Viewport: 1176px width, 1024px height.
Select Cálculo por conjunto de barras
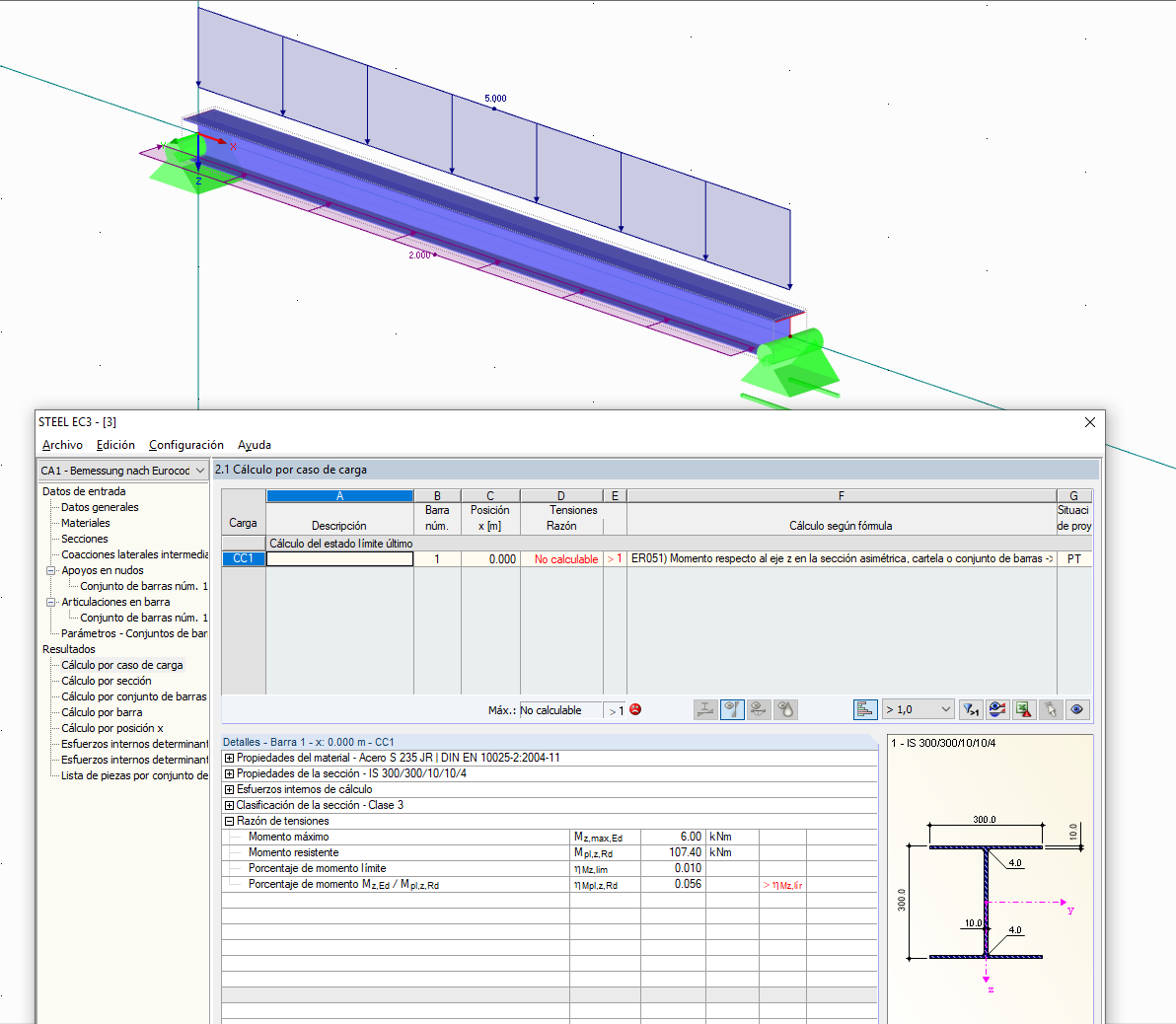pos(134,696)
